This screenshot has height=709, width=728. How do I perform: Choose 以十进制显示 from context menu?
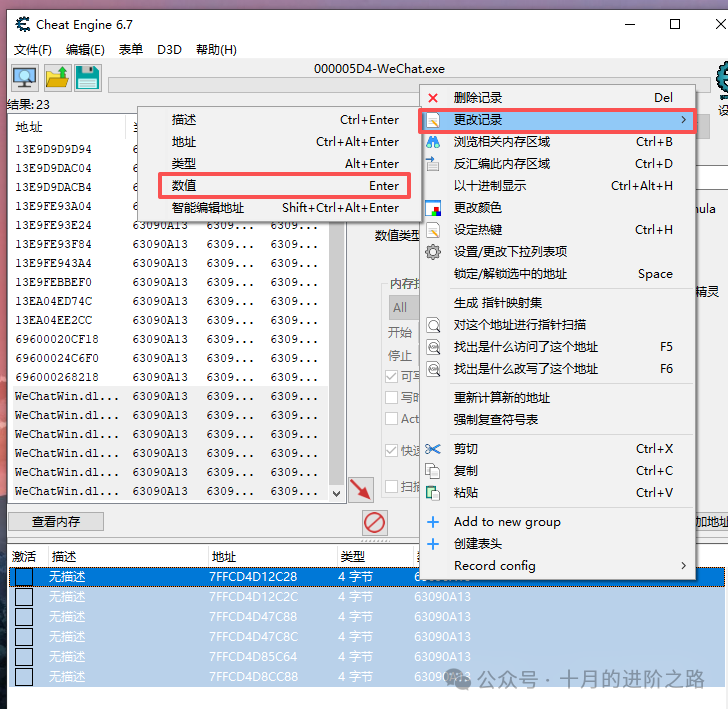tap(557, 186)
